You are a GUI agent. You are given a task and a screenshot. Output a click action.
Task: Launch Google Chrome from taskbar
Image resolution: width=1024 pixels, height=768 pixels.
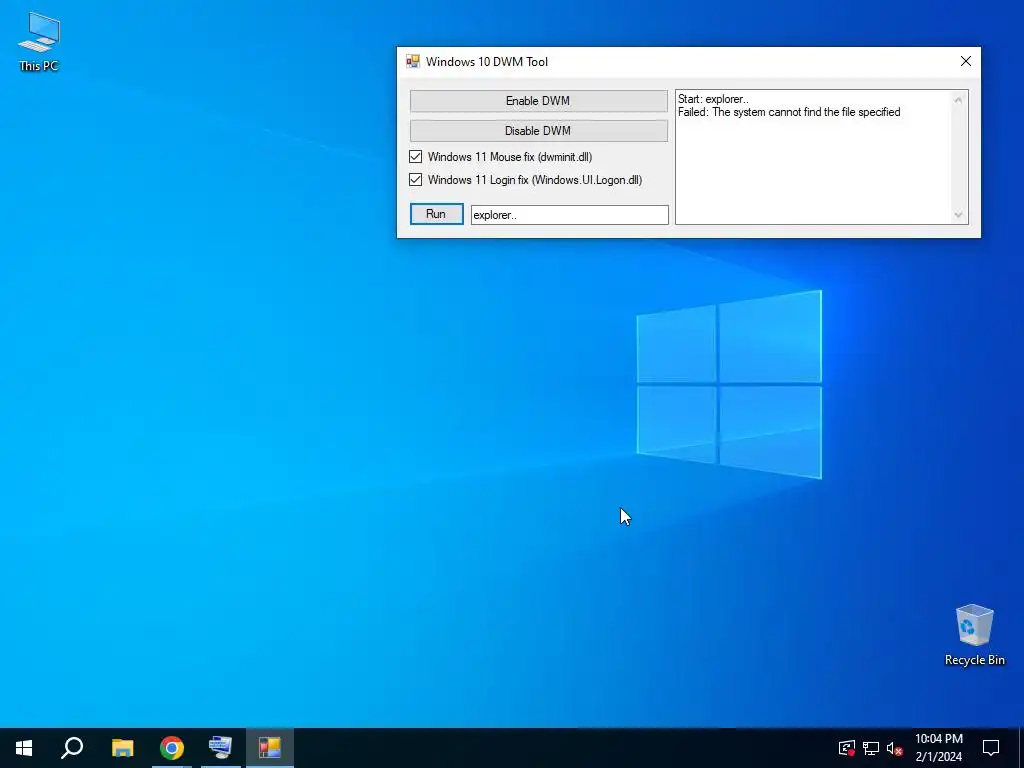[x=172, y=748]
